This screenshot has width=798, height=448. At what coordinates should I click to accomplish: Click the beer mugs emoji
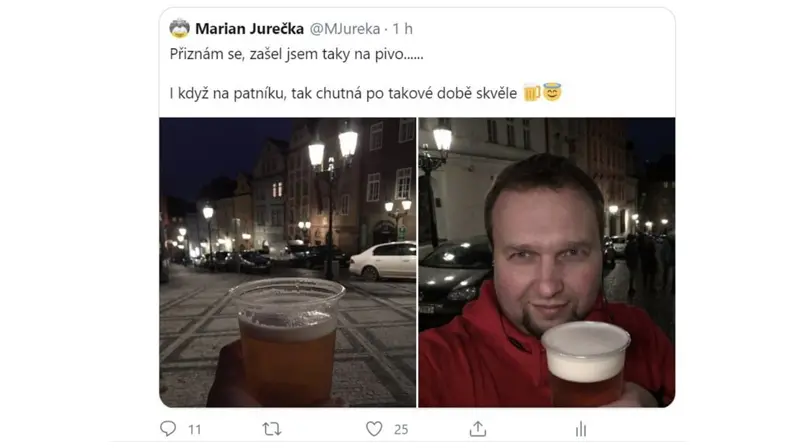coord(532,93)
